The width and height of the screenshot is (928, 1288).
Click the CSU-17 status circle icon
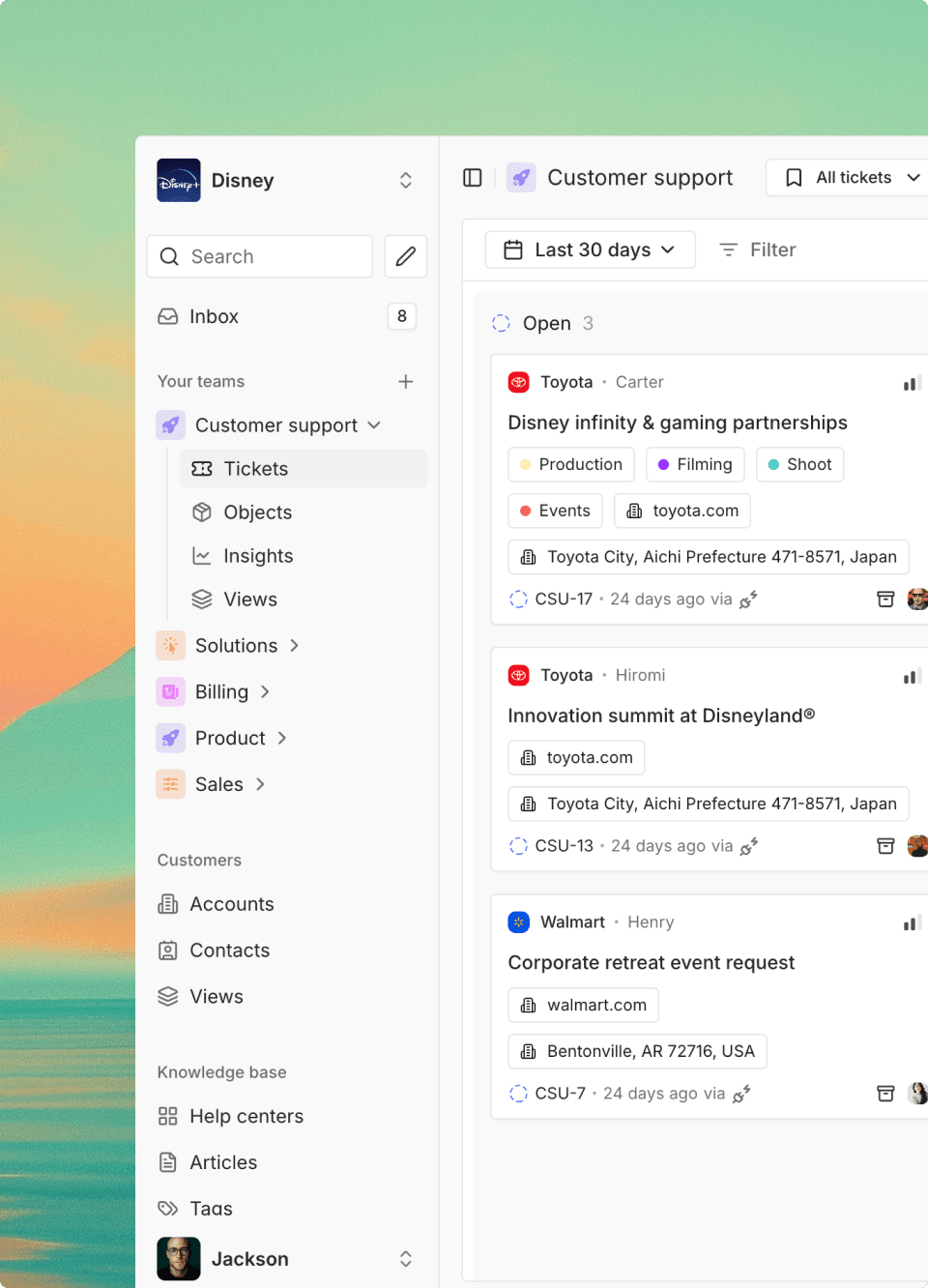pyautogui.click(x=519, y=600)
